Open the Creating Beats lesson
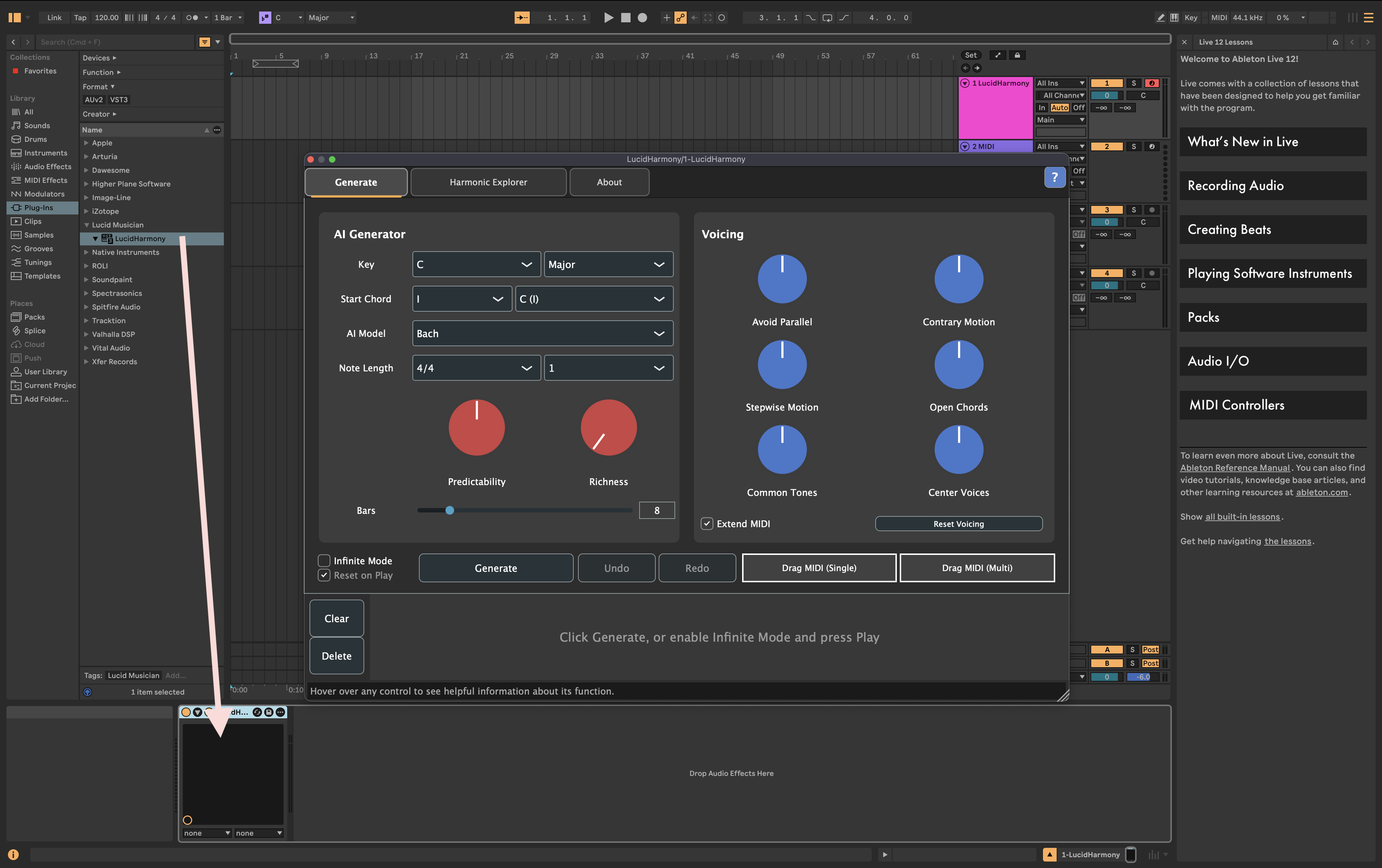Screen dimensions: 1382x868 click(1272, 230)
